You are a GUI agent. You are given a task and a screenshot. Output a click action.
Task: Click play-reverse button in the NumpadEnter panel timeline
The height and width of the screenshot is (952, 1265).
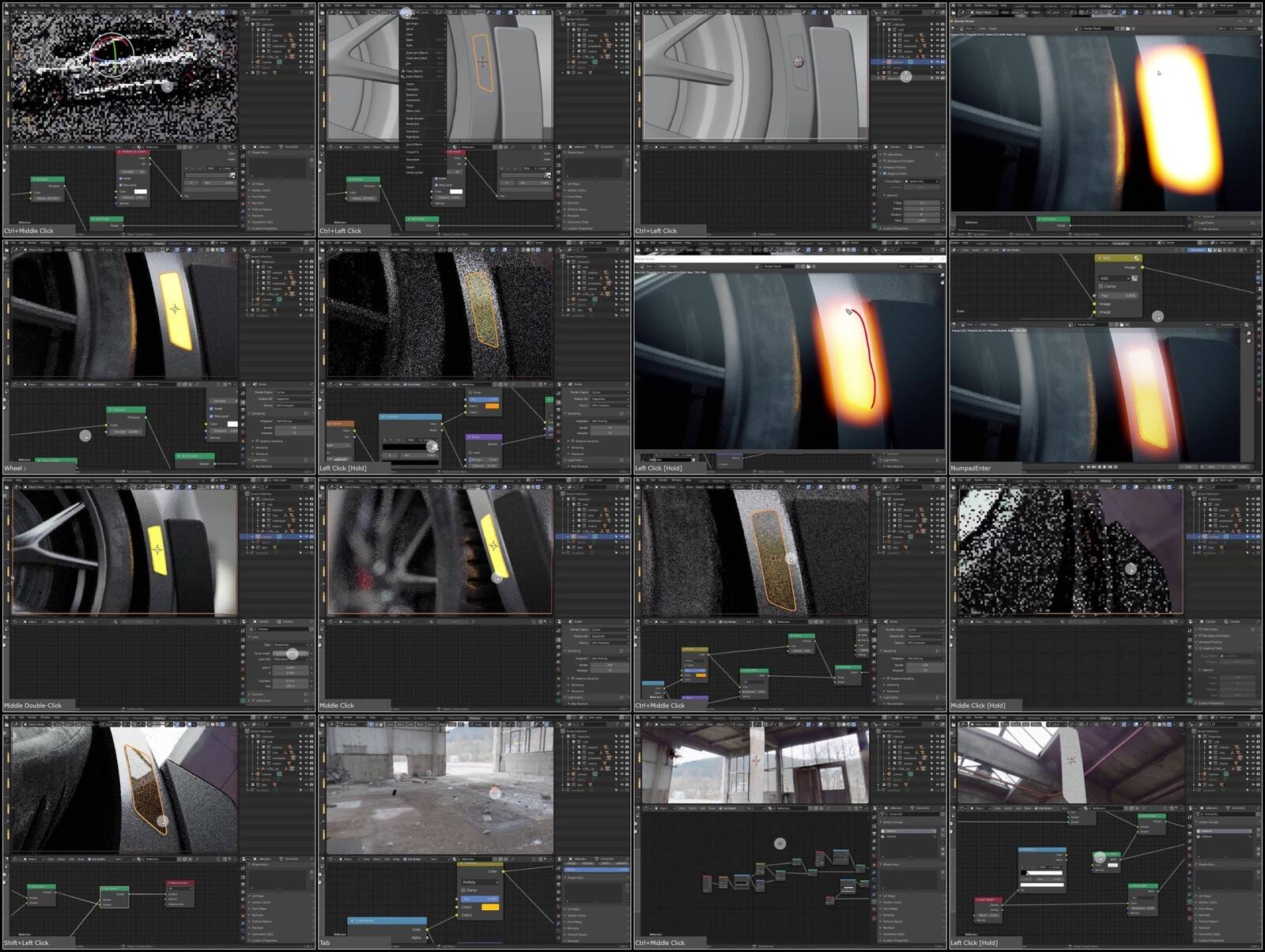tap(1097, 467)
